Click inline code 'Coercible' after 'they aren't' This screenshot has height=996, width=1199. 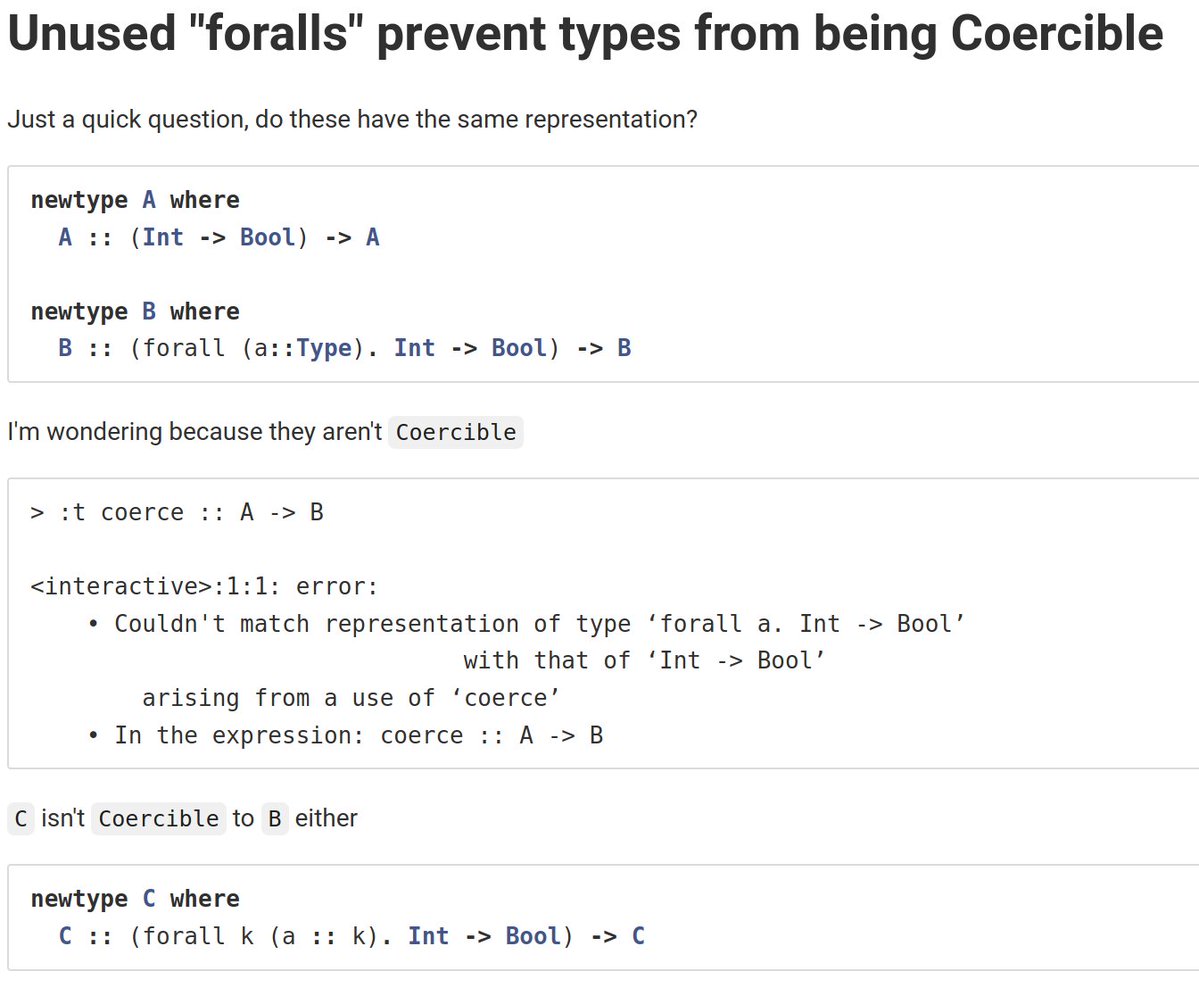click(x=456, y=433)
